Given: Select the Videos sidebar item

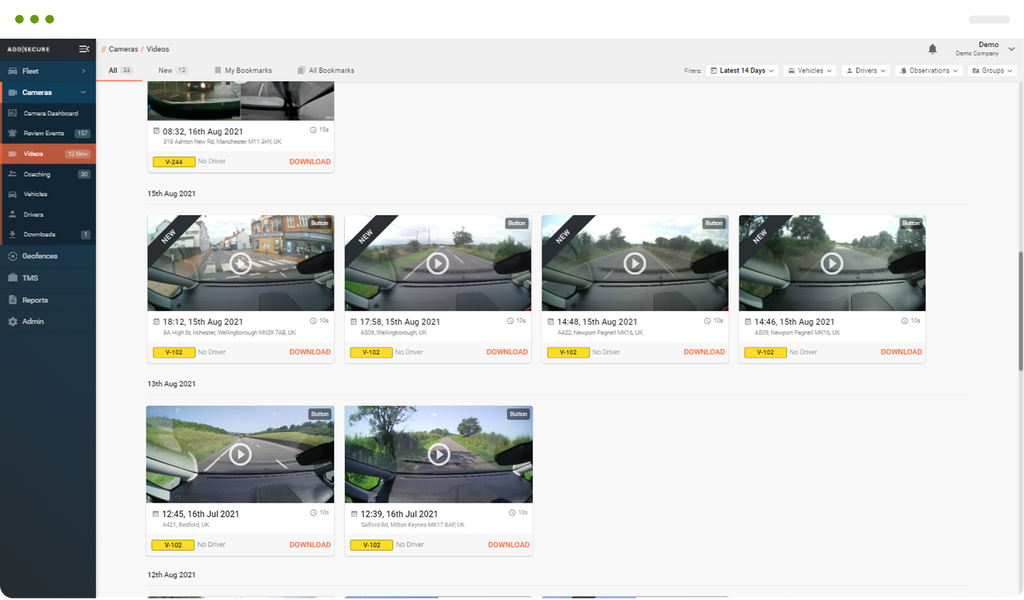Looking at the screenshot, I should [48, 153].
